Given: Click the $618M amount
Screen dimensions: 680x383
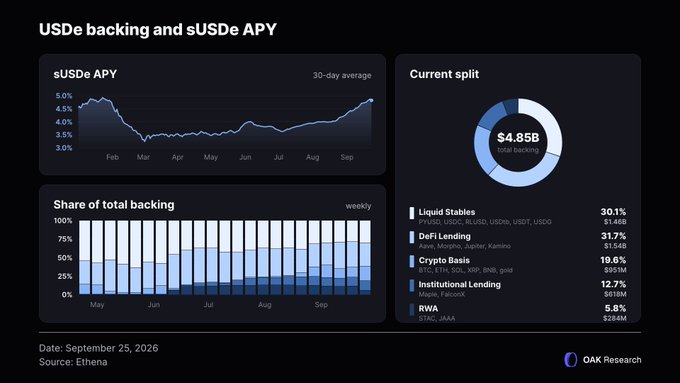Looking at the screenshot, I should [616, 294].
